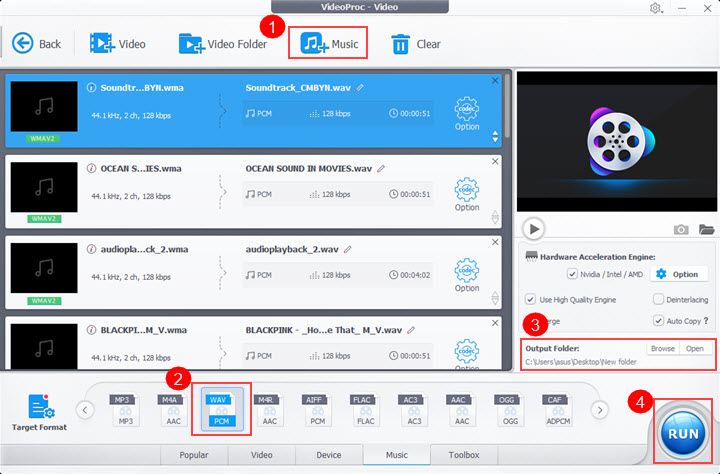The width and height of the screenshot is (720, 474).
Task: Reorder the audioplayback_2 item with its arrows
Action: pos(495,298)
